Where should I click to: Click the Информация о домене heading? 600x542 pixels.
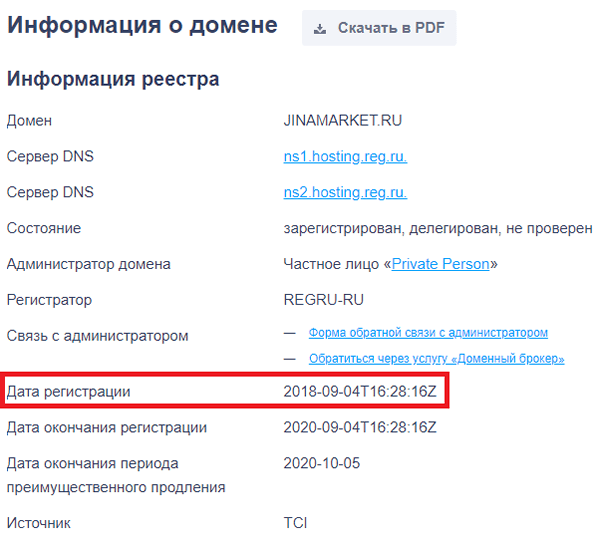[x=142, y=26]
